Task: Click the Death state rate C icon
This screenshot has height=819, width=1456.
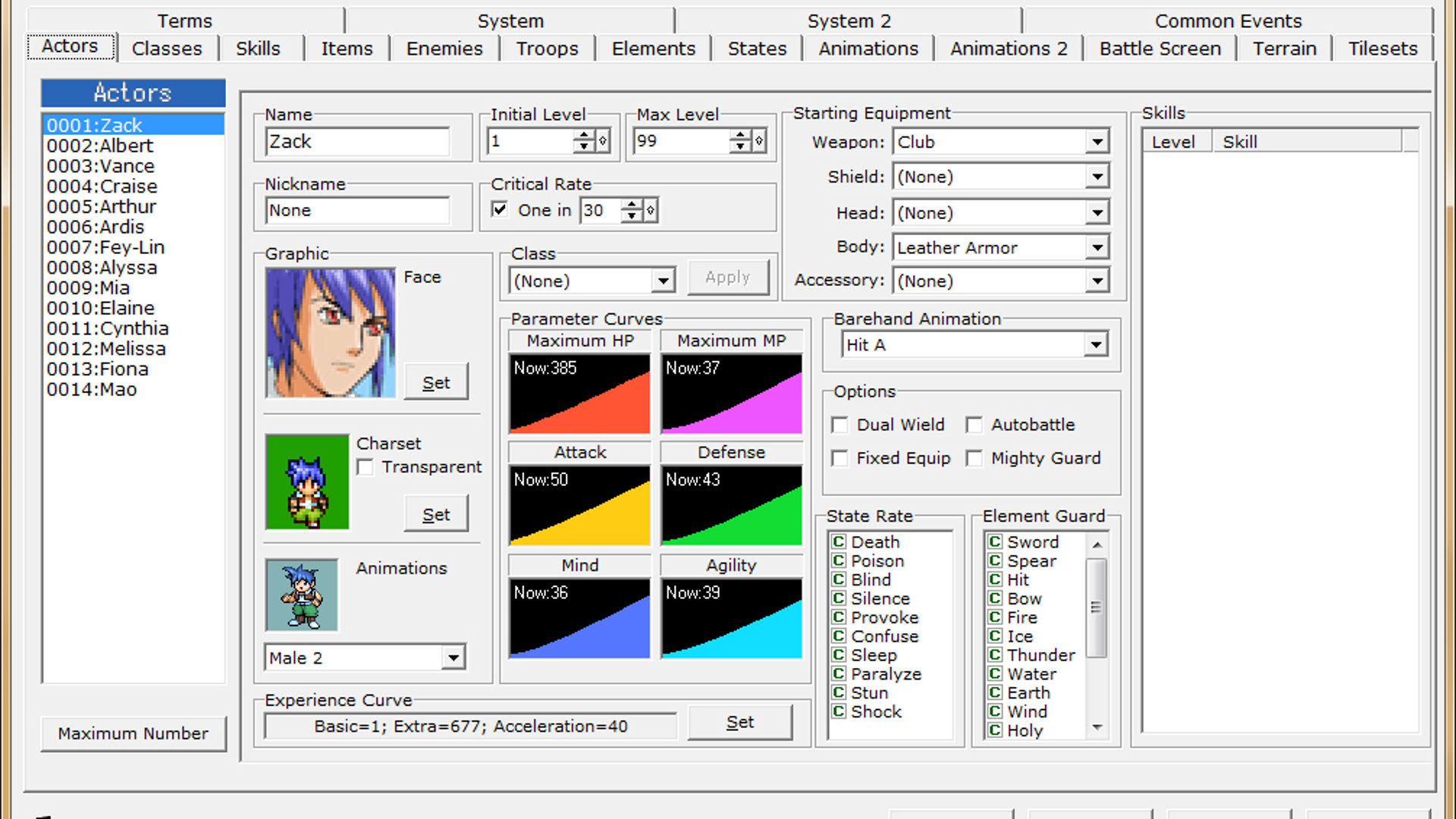Action: click(838, 541)
